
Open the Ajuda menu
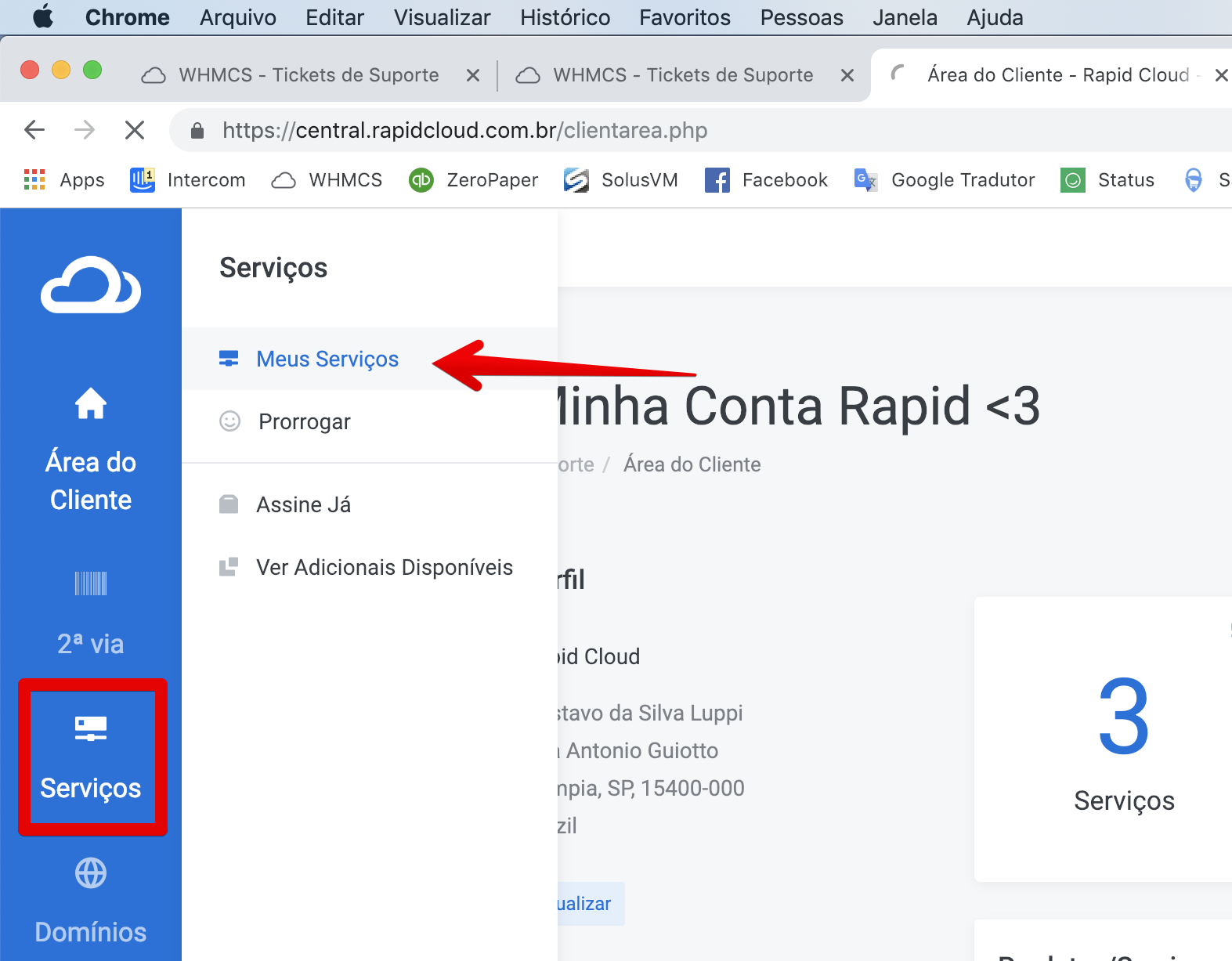click(995, 17)
